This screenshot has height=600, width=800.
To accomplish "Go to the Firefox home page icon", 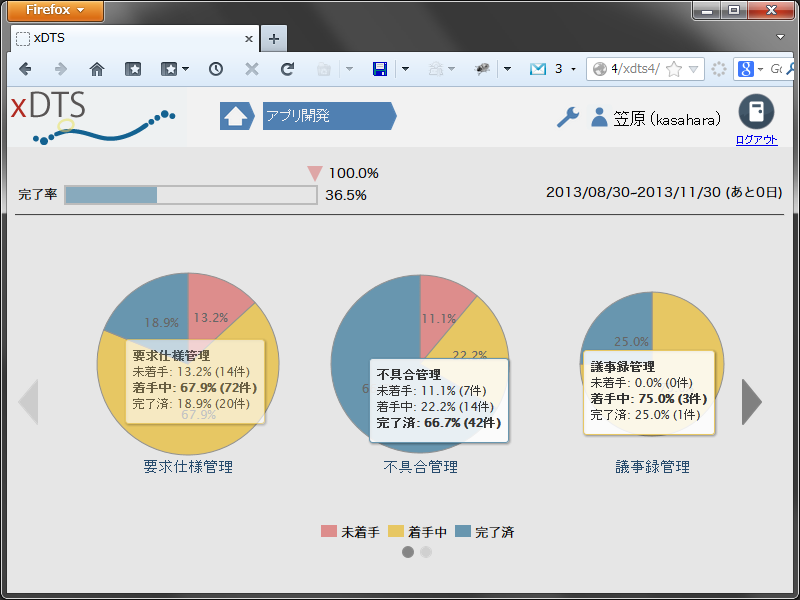I will pyautogui.click(x=97, y=69).
